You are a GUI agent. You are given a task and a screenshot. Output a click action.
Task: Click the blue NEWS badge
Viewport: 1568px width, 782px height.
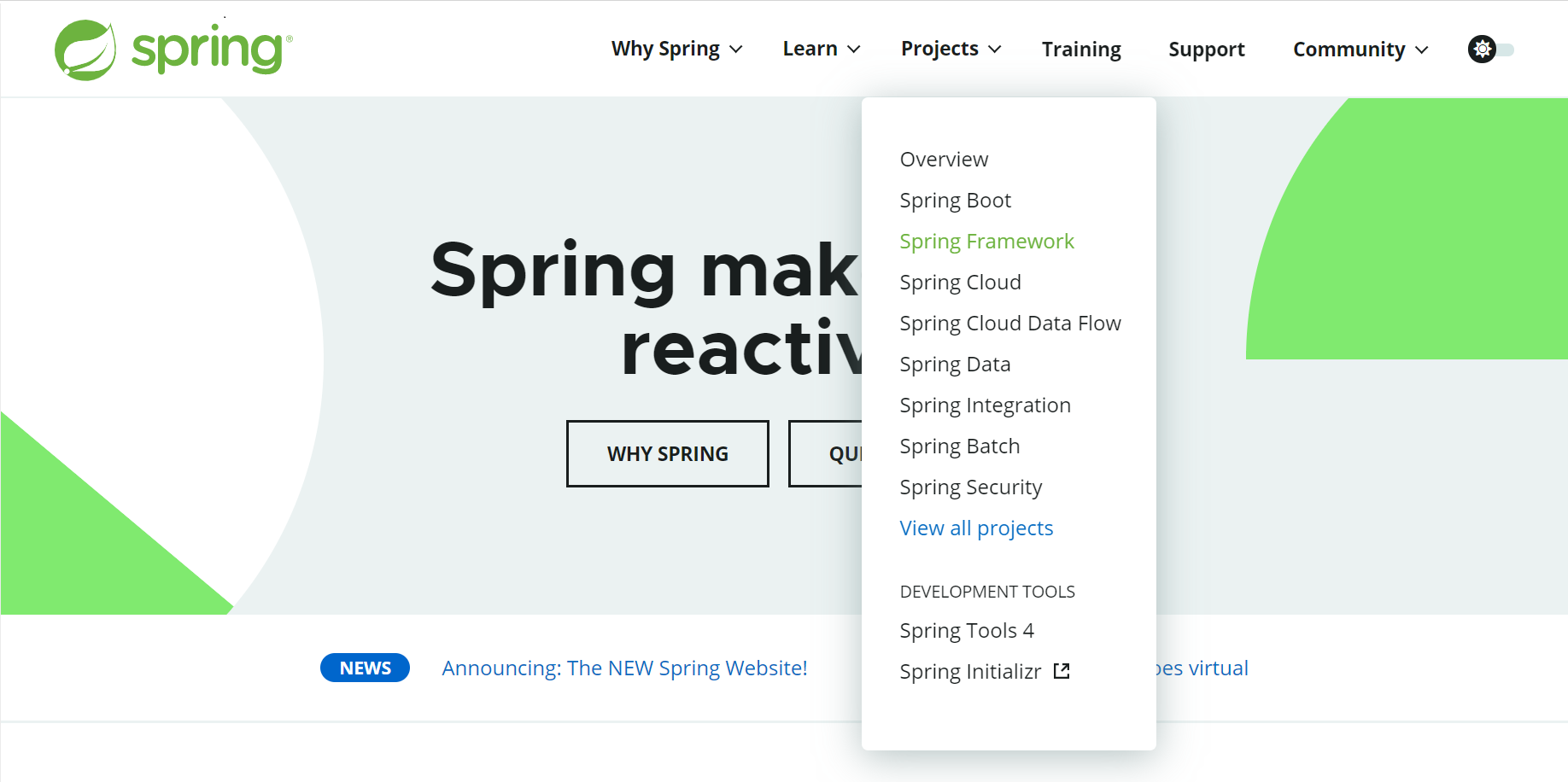click(365, 668)
